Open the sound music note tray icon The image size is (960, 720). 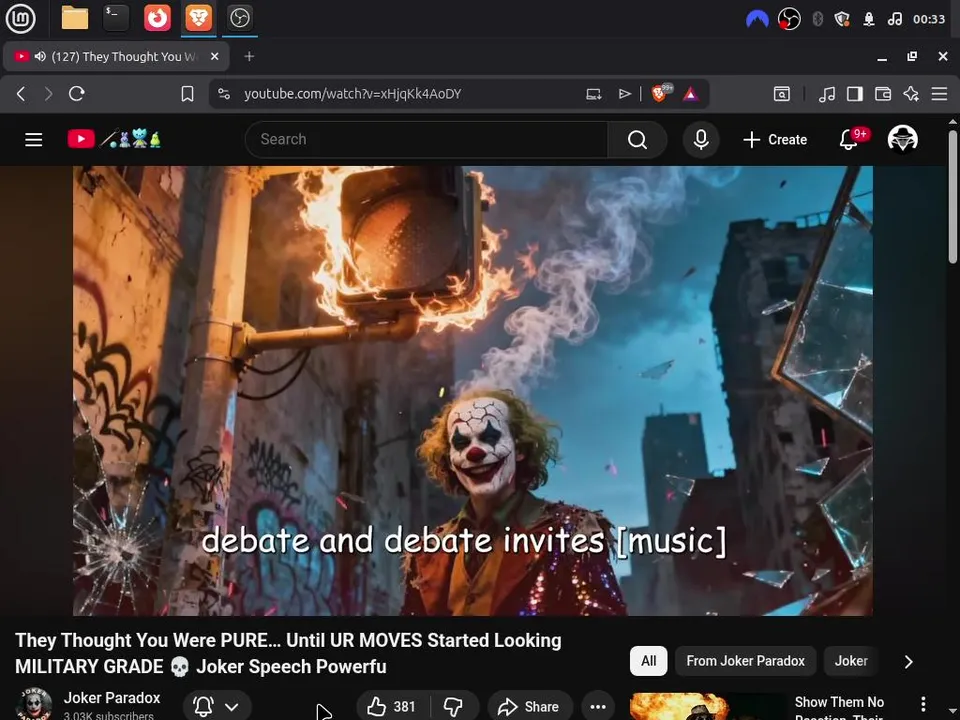click(x=894, y=20)
